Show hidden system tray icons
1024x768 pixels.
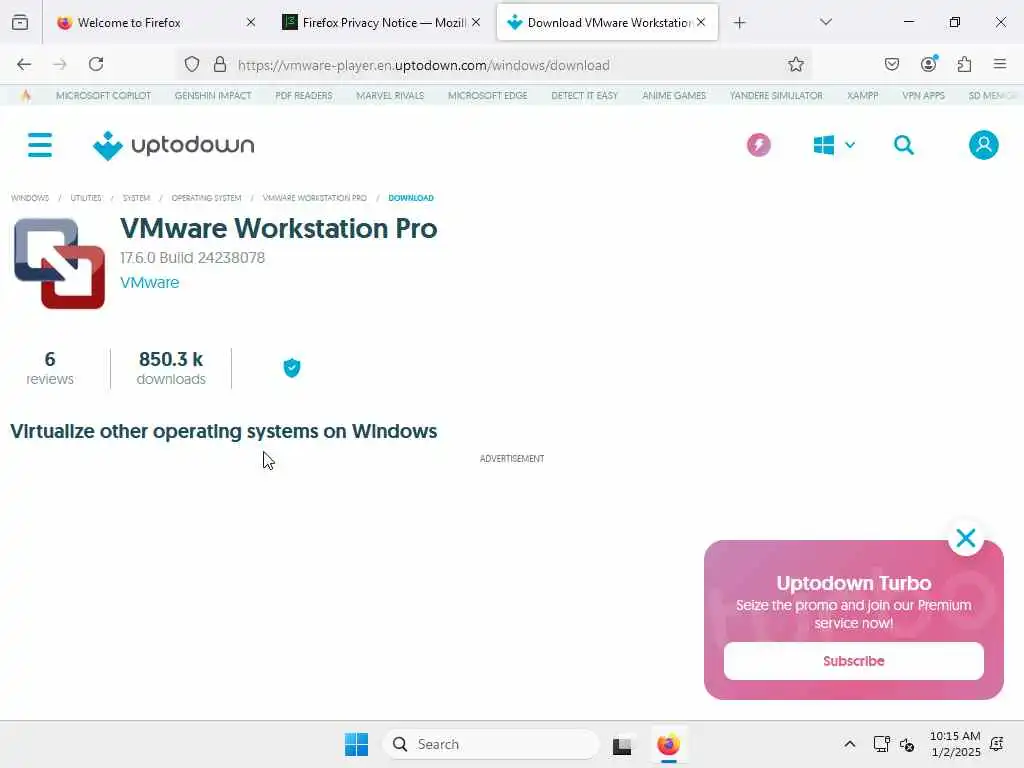click(x=850, y=744)
